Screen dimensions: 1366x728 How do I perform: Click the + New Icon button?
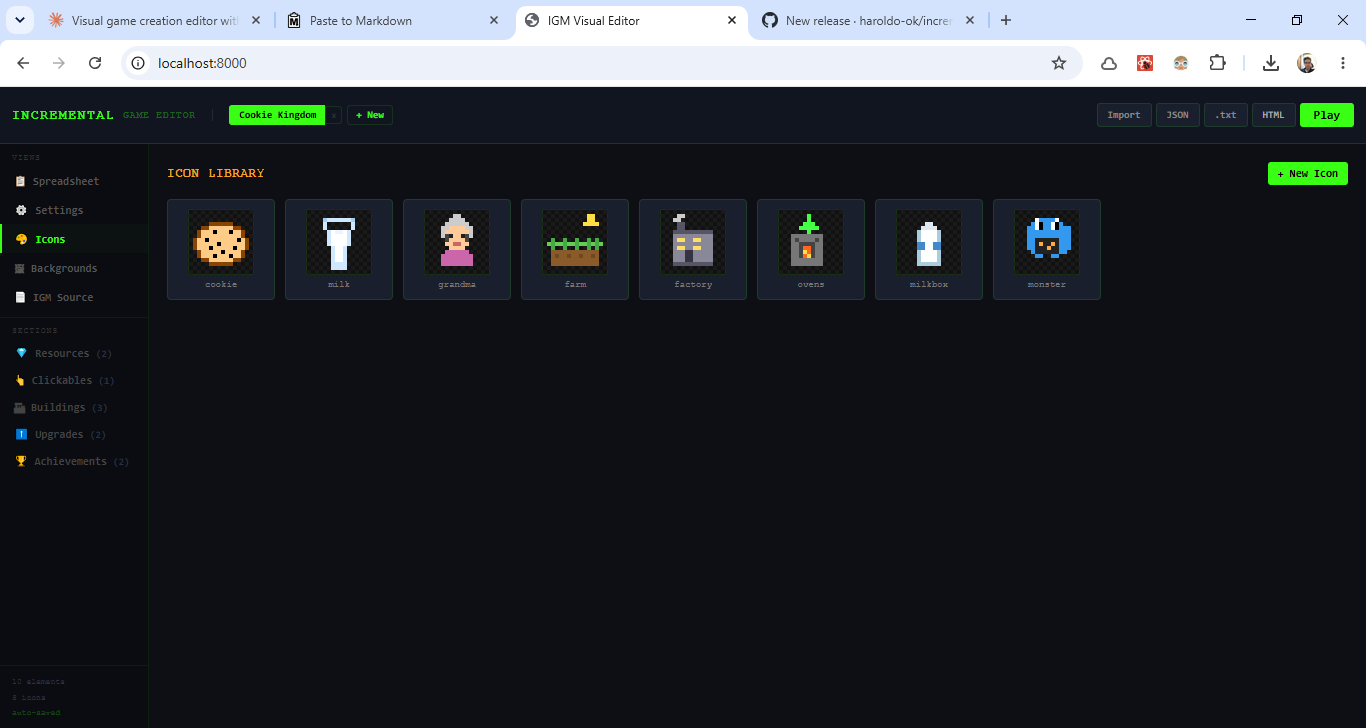[x=1308, y=173]
